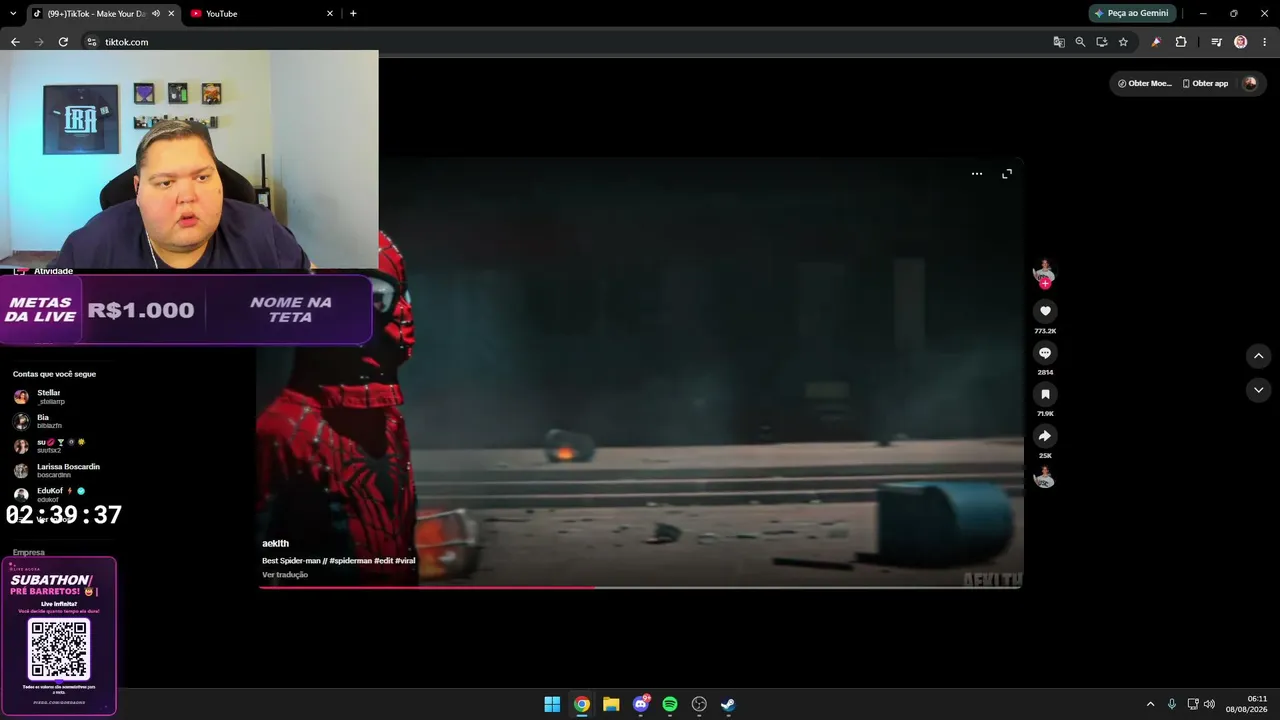Open the Chrome three-dot menu
1280x720 pixels.
1264,42
